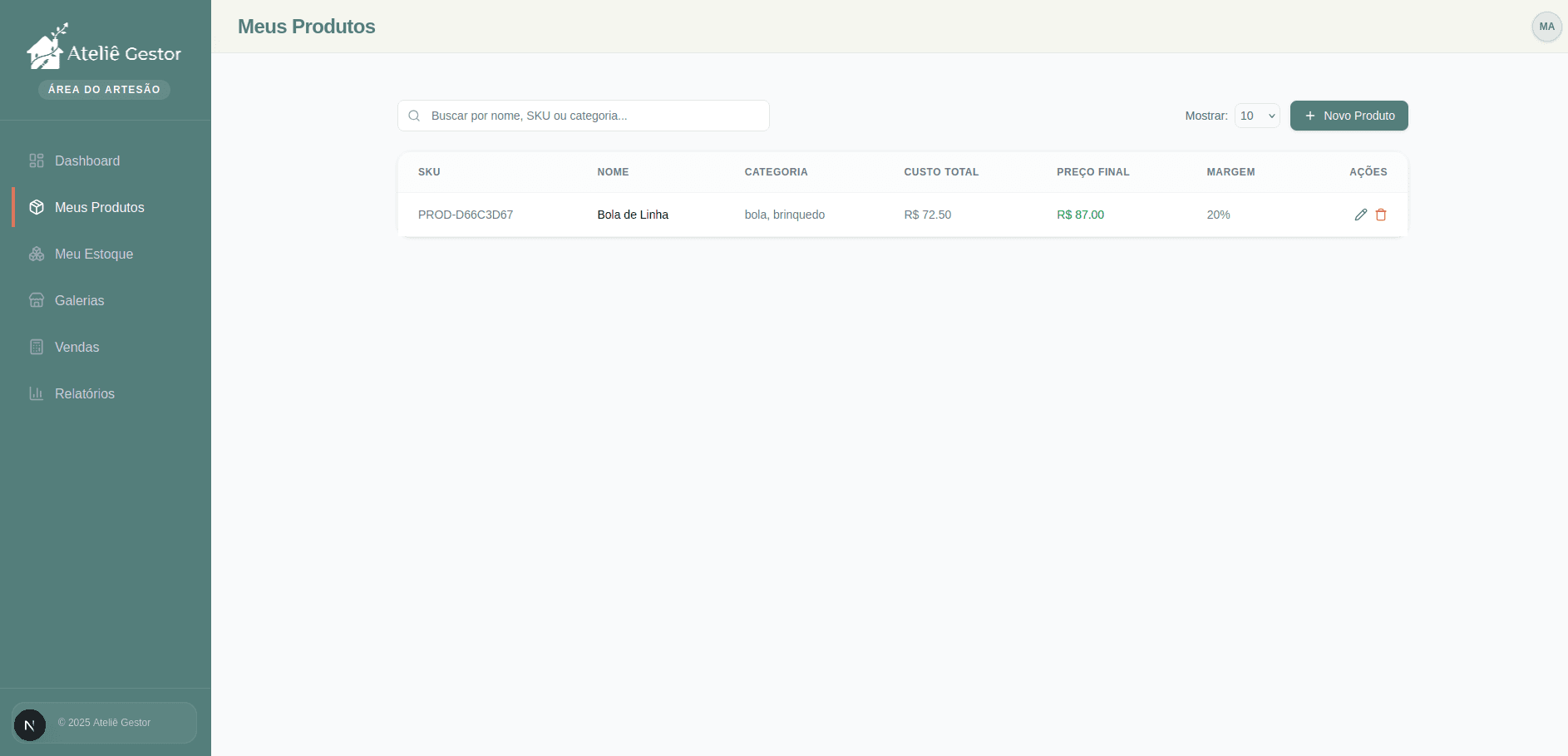This screenshot has width=1568, height=756.
Task: Select the Vendas receipt icon
Action: coord(36,347)
